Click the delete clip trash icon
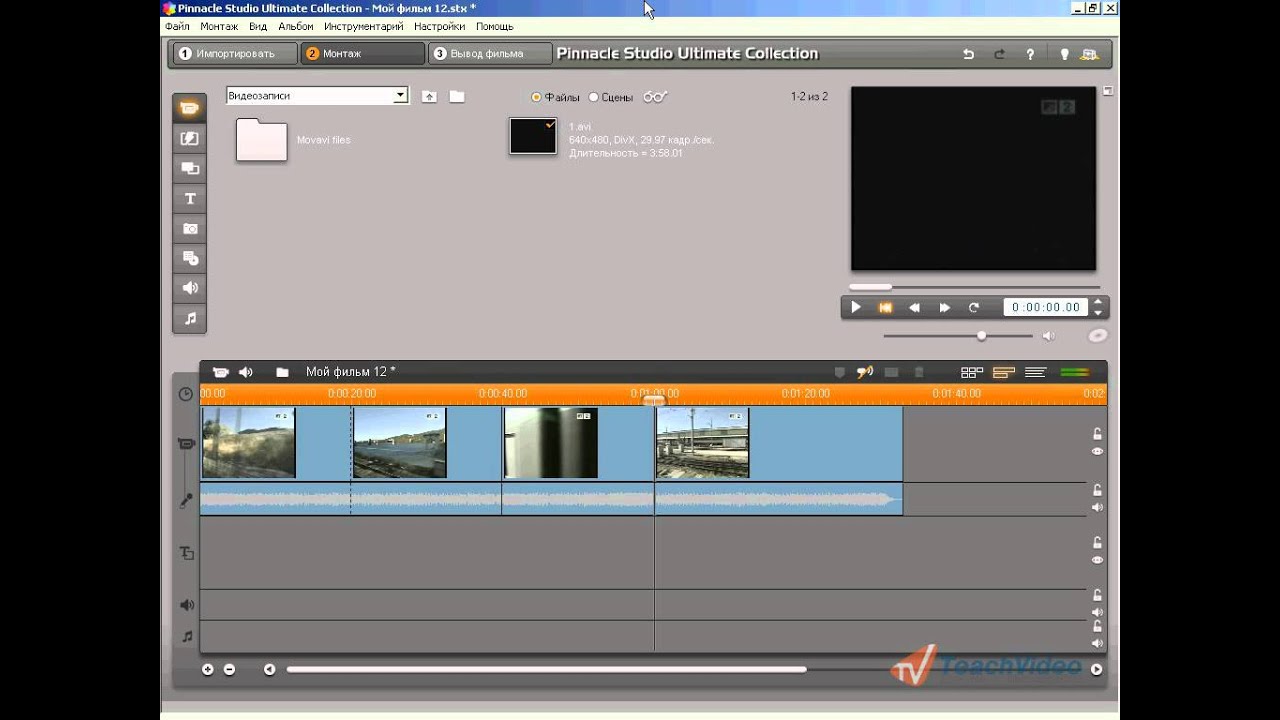 [x=919, y=372]
